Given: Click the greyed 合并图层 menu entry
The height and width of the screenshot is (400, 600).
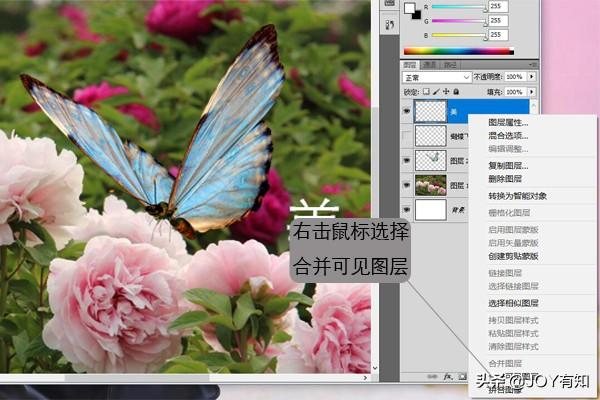Looking at the screenshot, I should point(505,363).
